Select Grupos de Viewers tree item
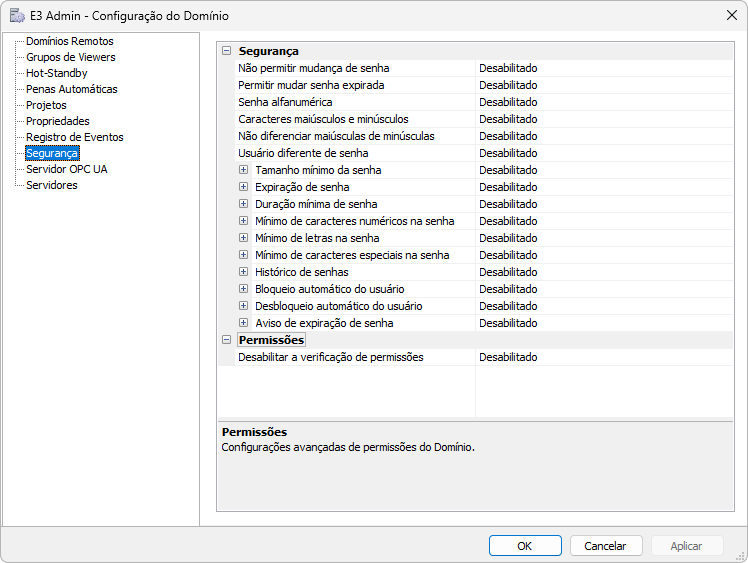Image resolution: width=748 pixels, height=563 pixels. [x=70, y=57]
